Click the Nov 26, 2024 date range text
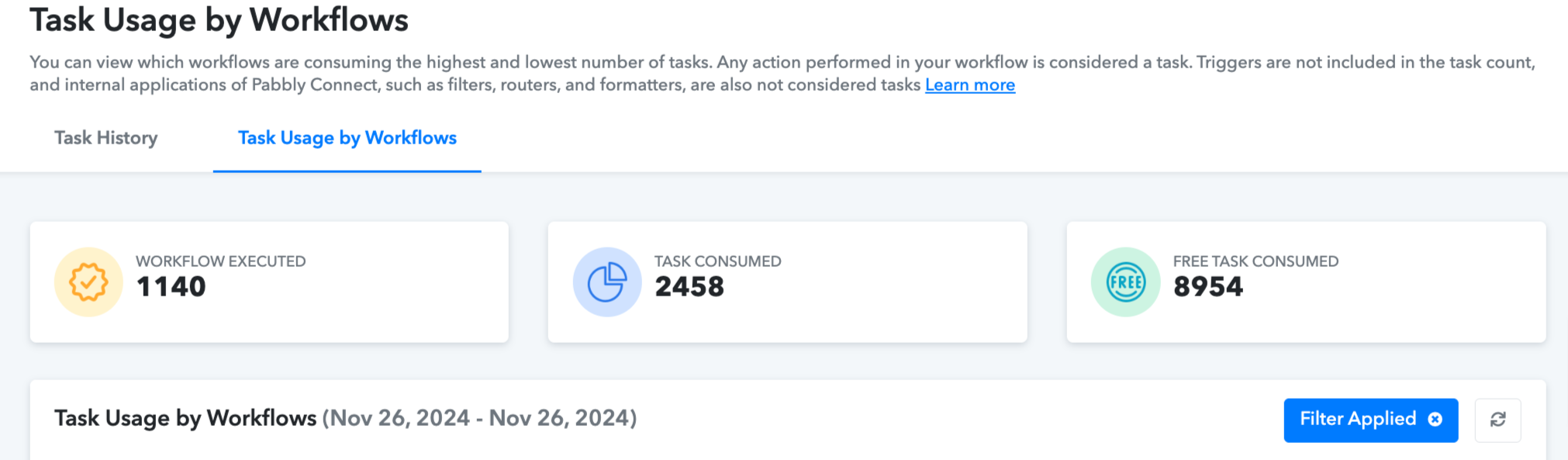This screenshot has width=1568, height=460. pyautogui.click(x=479, y=418)
